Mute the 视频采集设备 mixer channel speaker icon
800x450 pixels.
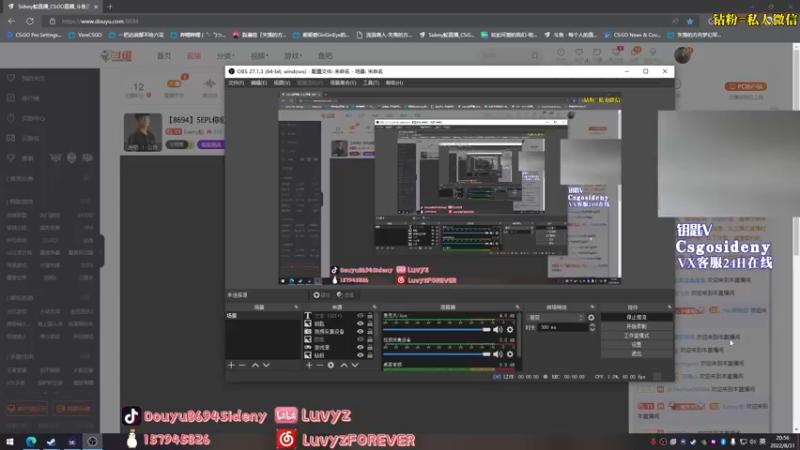tap(498, 354)
